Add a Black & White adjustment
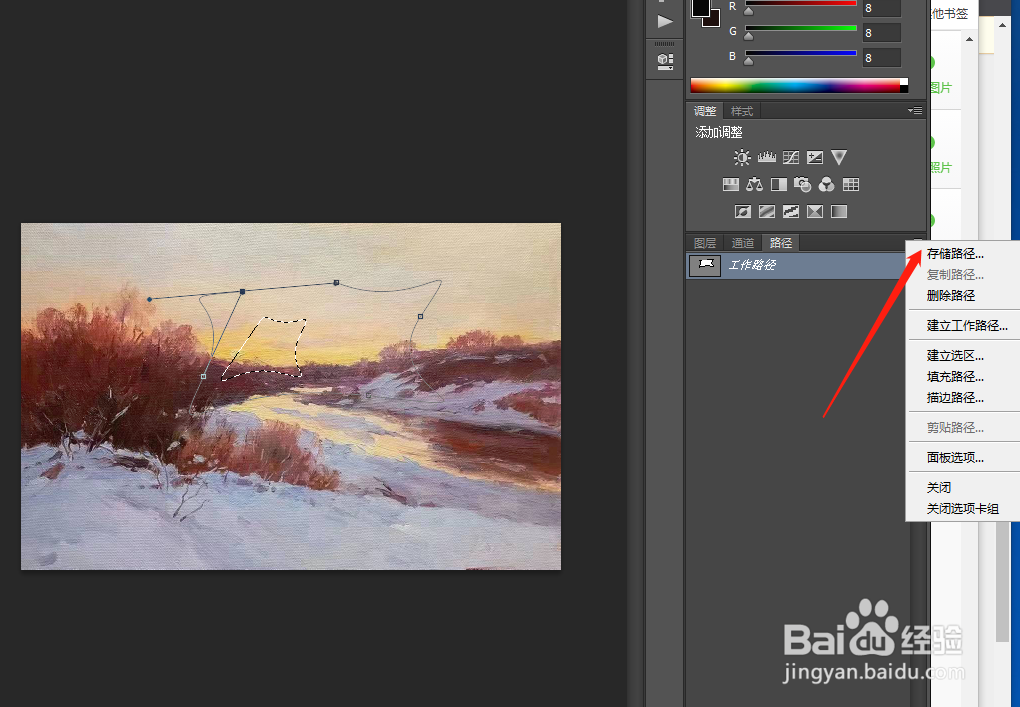The height and width of the screenshot is (707, 1020). [x=779, y=185]
